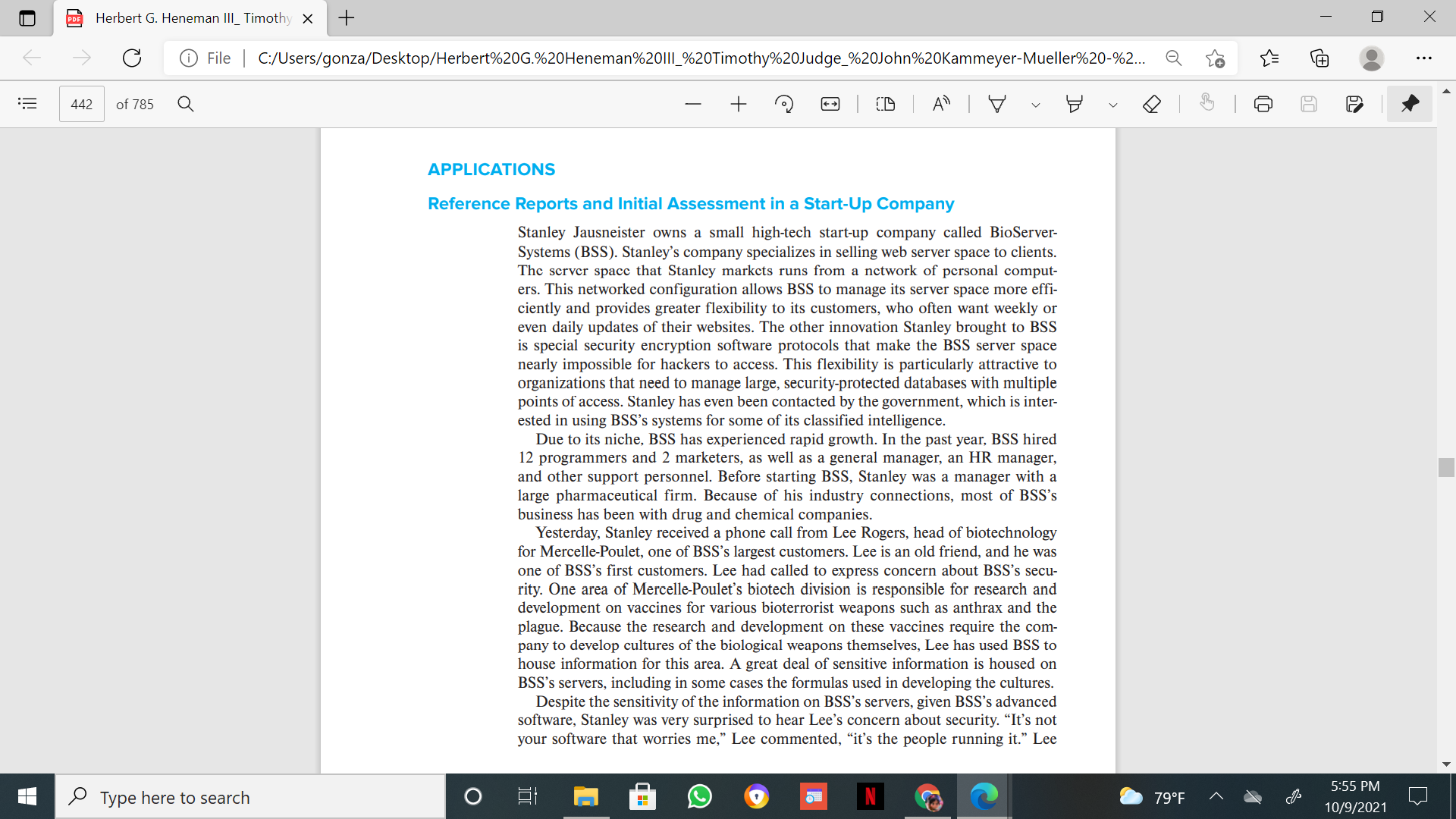Open the Settings and more menu
Screen dimensions: 1456x819
point(1423,58)
